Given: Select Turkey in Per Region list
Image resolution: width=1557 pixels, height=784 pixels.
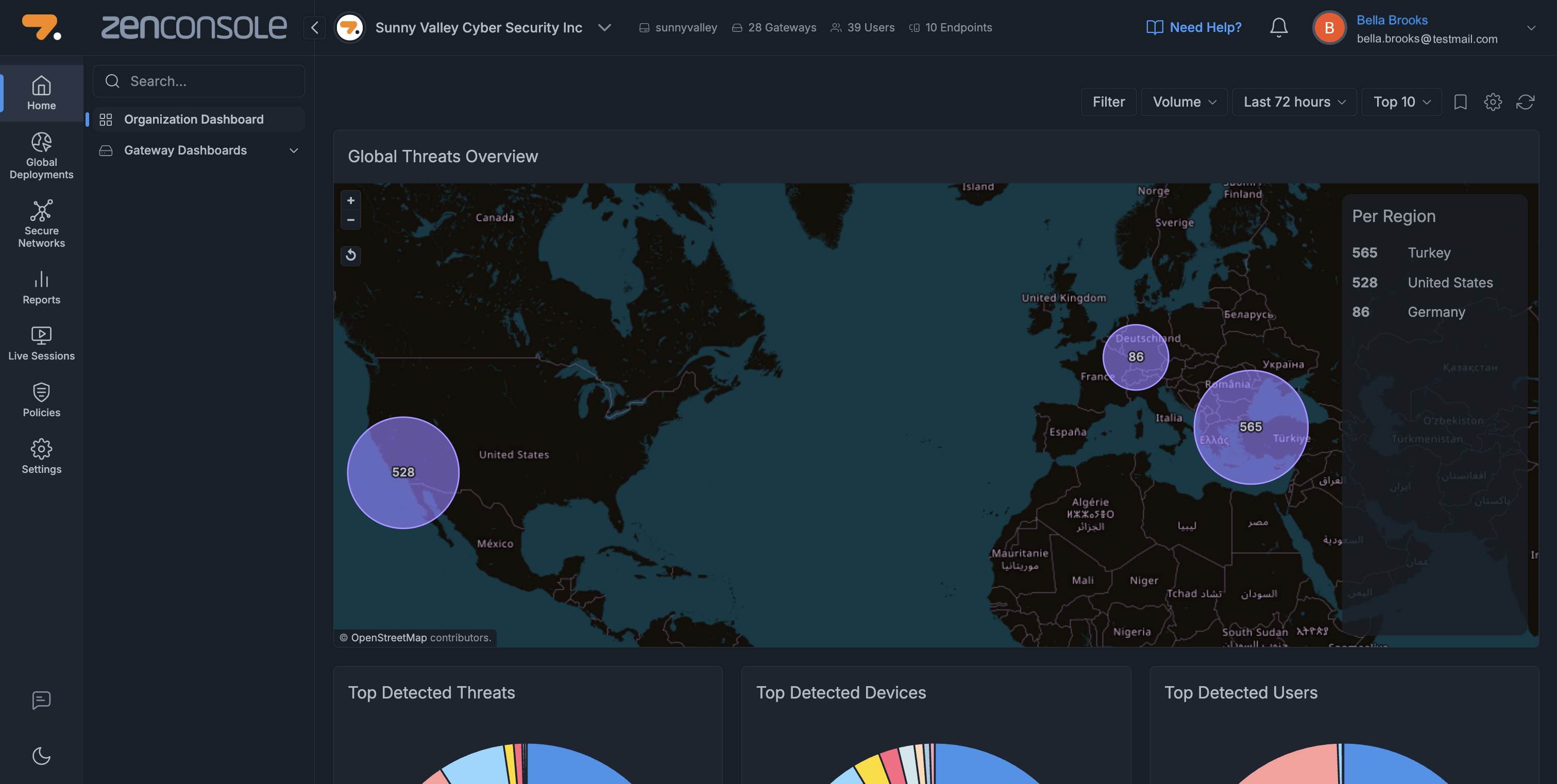Looking at the screenshot, I should (x=1429, y=253).
